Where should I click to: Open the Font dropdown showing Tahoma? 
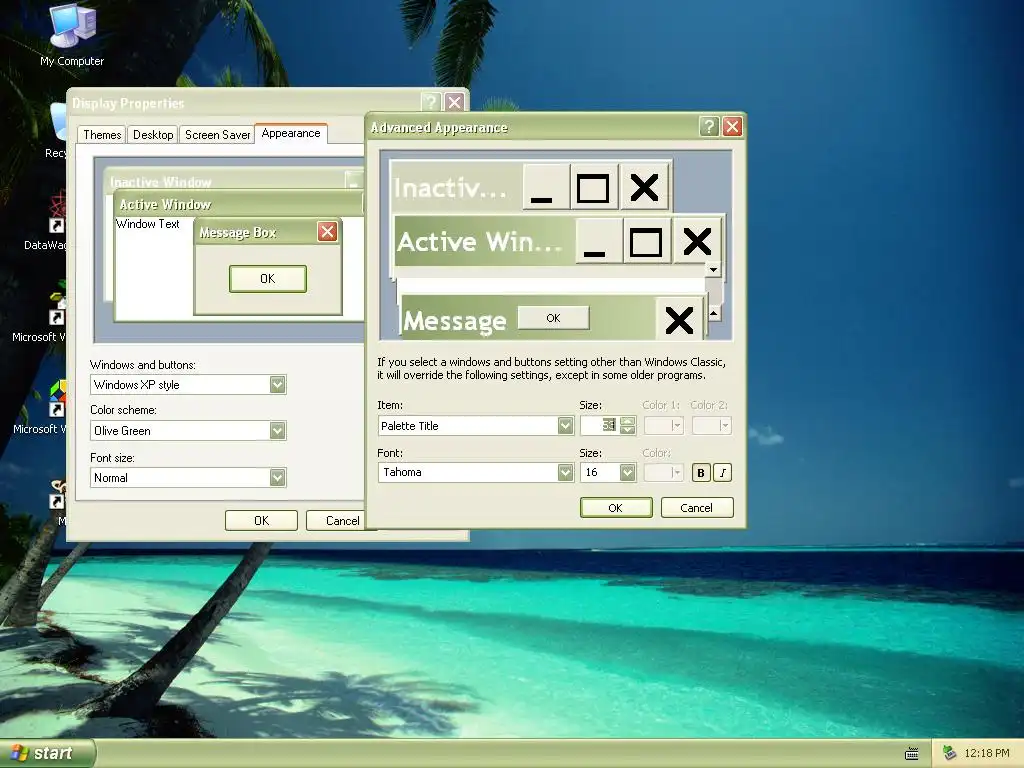click(x=566, y=472)
